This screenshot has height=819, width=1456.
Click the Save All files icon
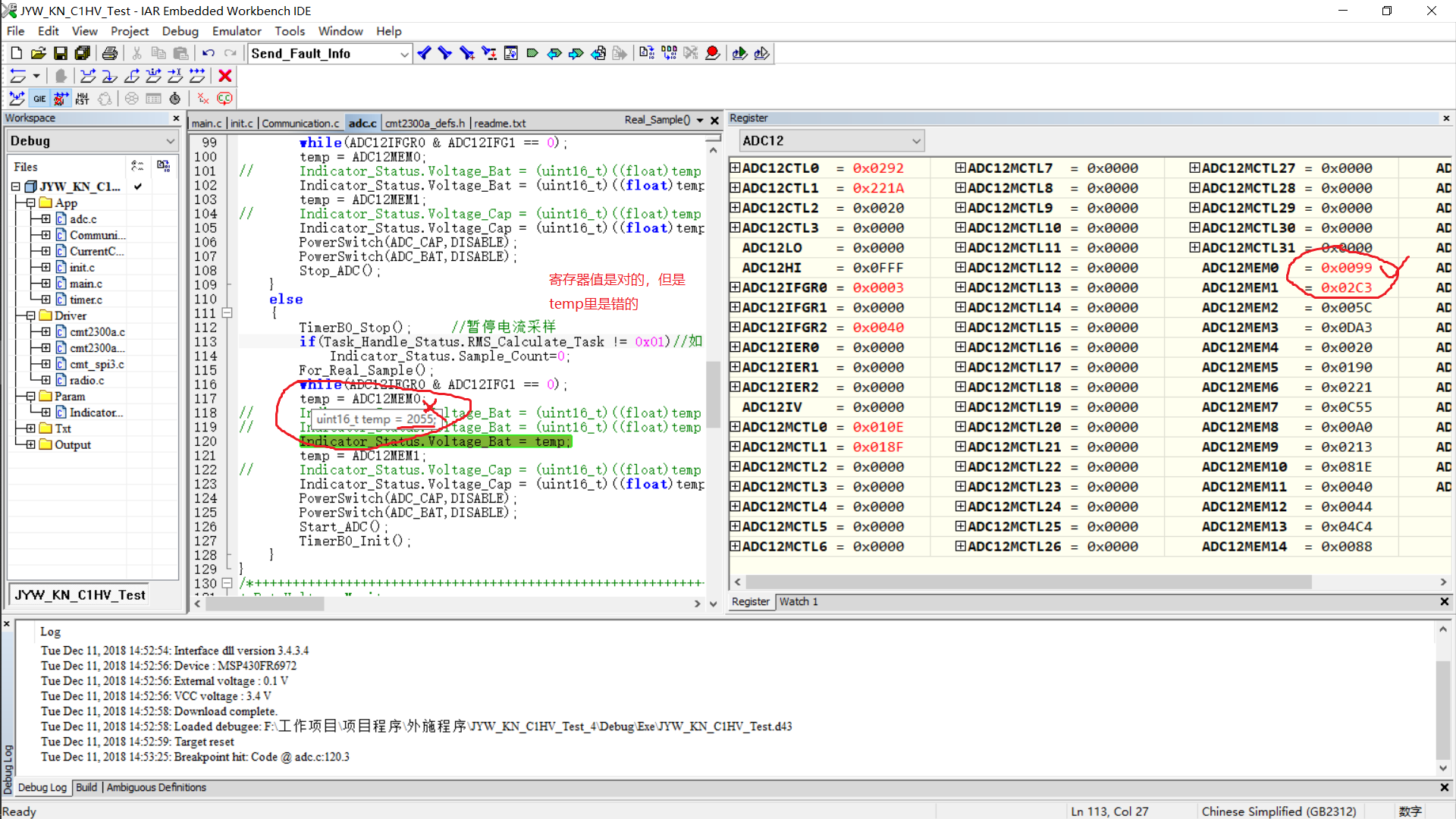click(82, 53)
